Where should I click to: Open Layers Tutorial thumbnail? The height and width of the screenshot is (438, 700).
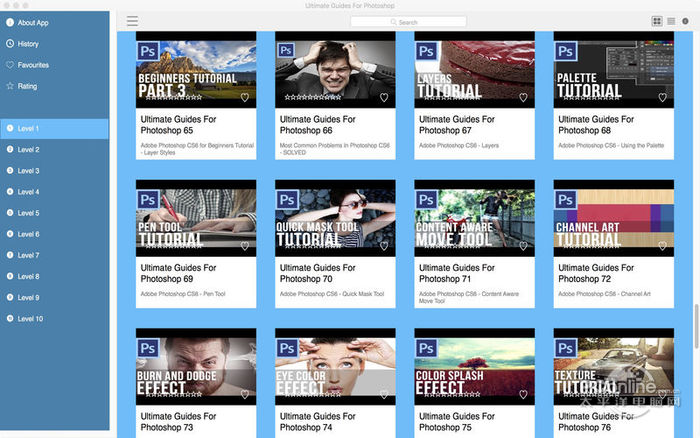[475, 69]
